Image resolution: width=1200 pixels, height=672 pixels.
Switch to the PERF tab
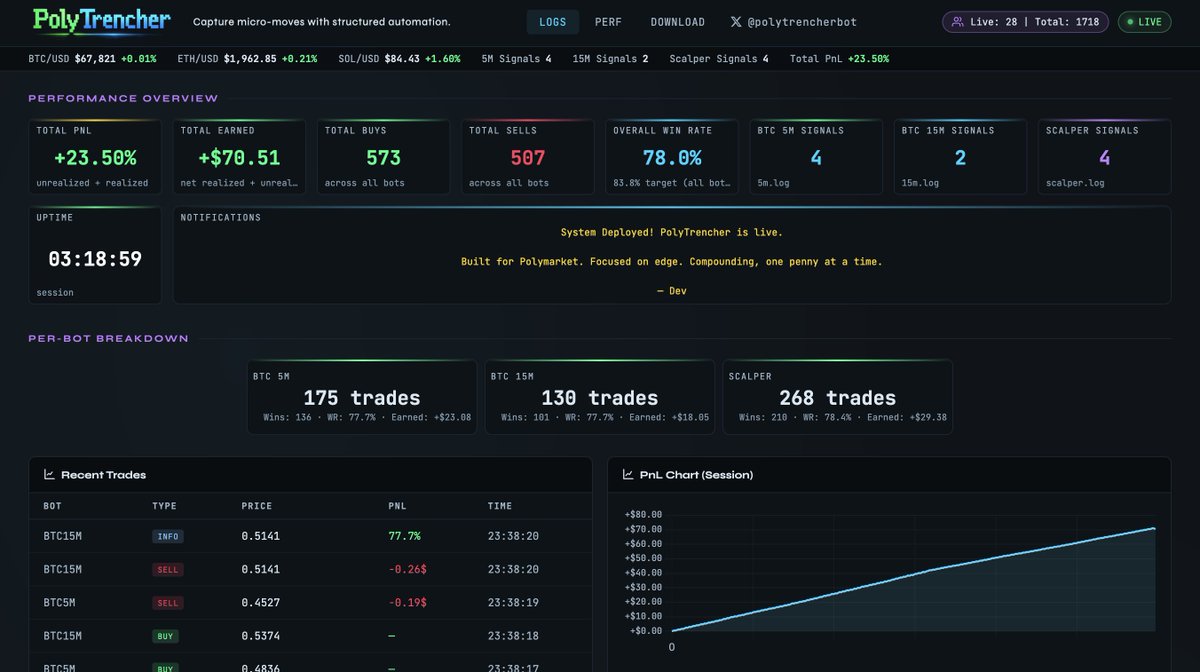(608, 22)
